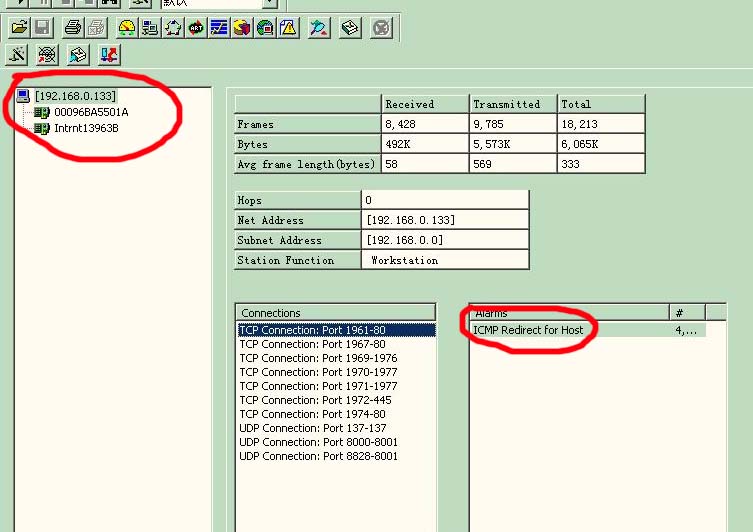
Task: Click the Connections column header
Action: [x=335, y=312]
